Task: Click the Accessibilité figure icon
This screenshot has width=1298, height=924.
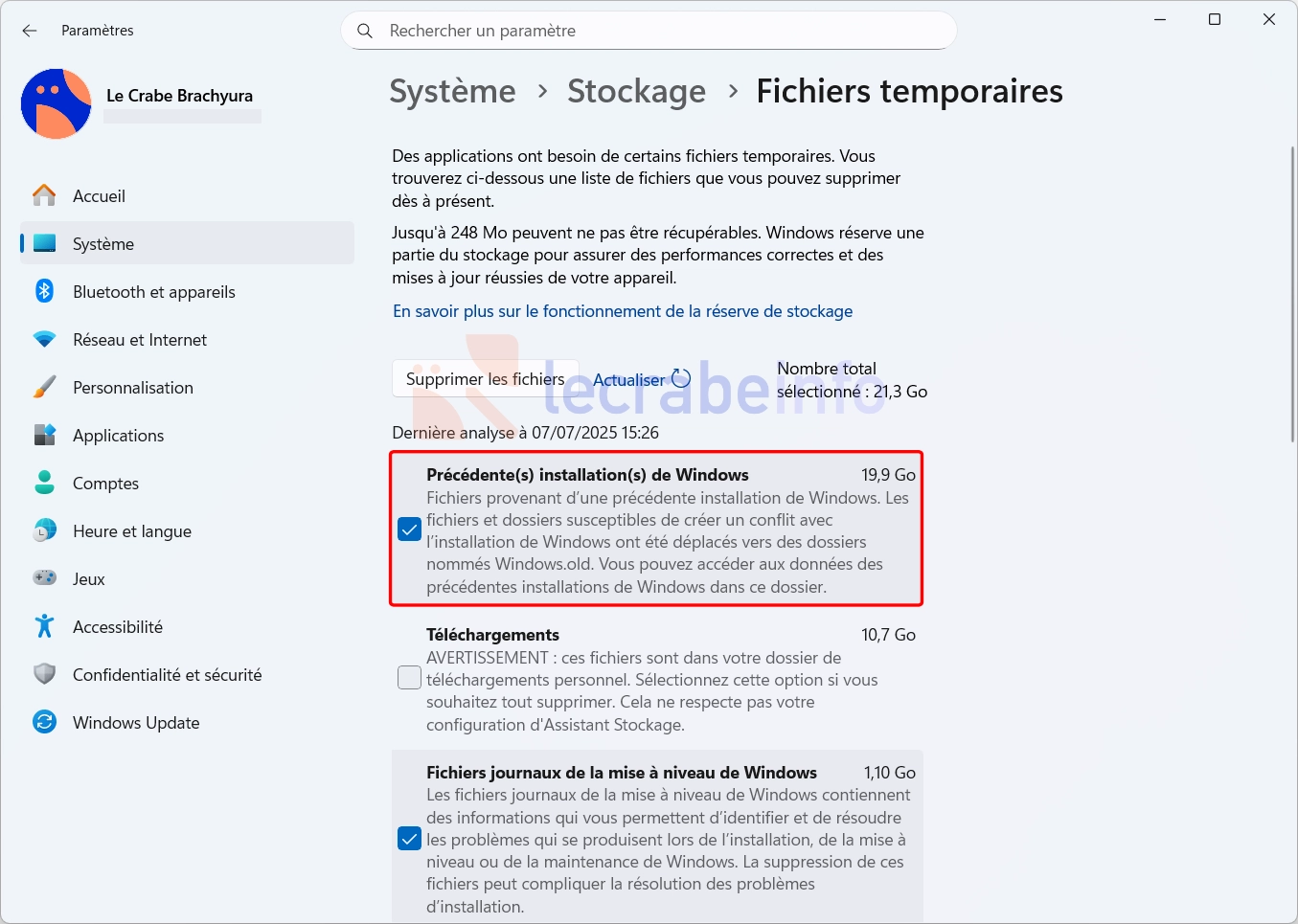Action: [45, 626]
